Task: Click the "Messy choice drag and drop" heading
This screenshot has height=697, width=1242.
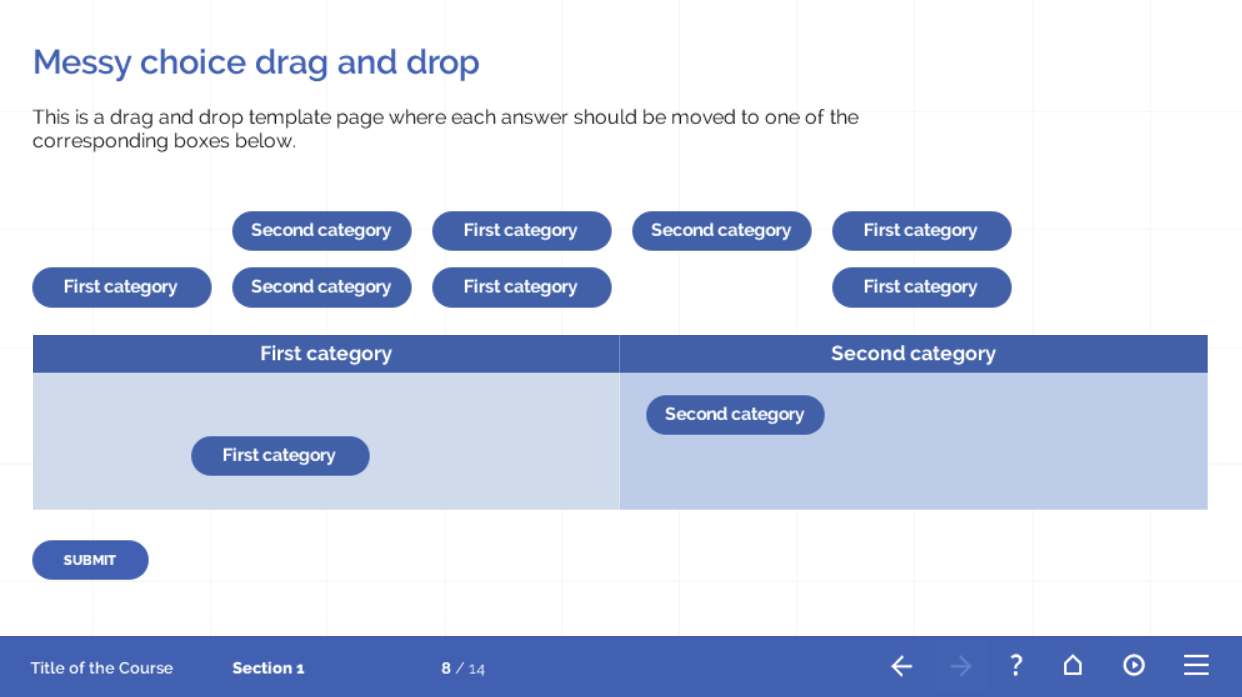Action: (x=256, y=62)
